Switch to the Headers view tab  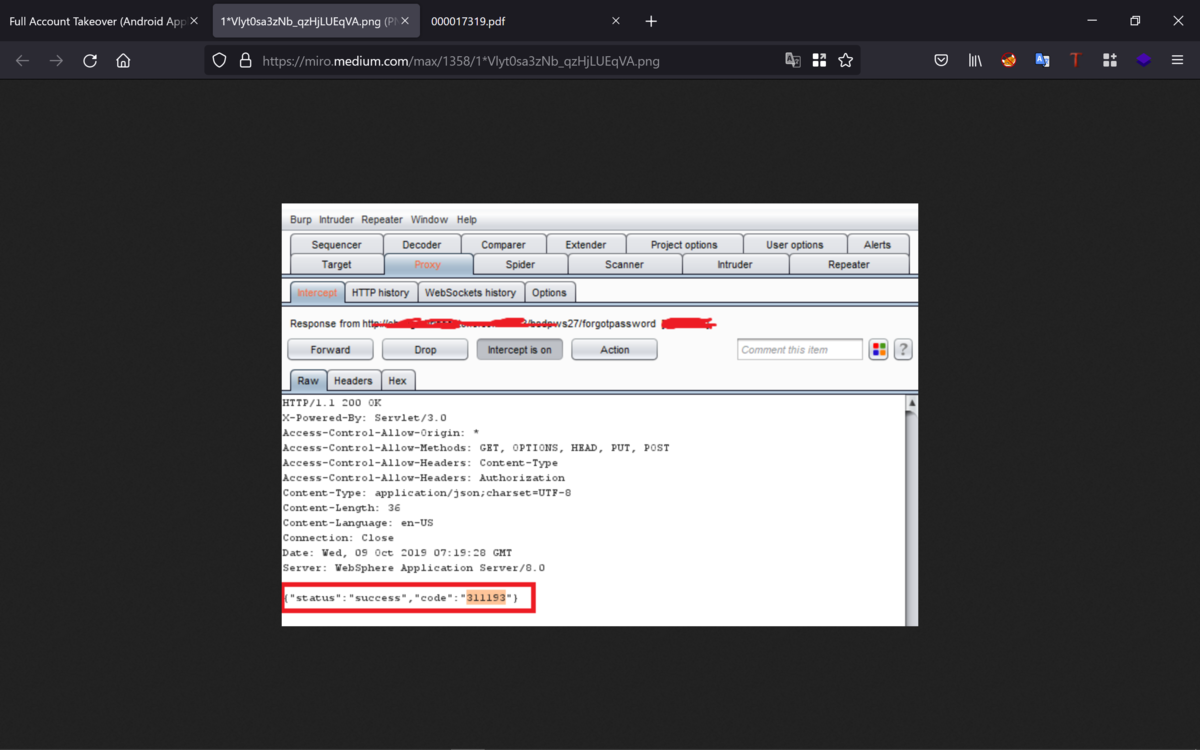click(x=353, y=381)
